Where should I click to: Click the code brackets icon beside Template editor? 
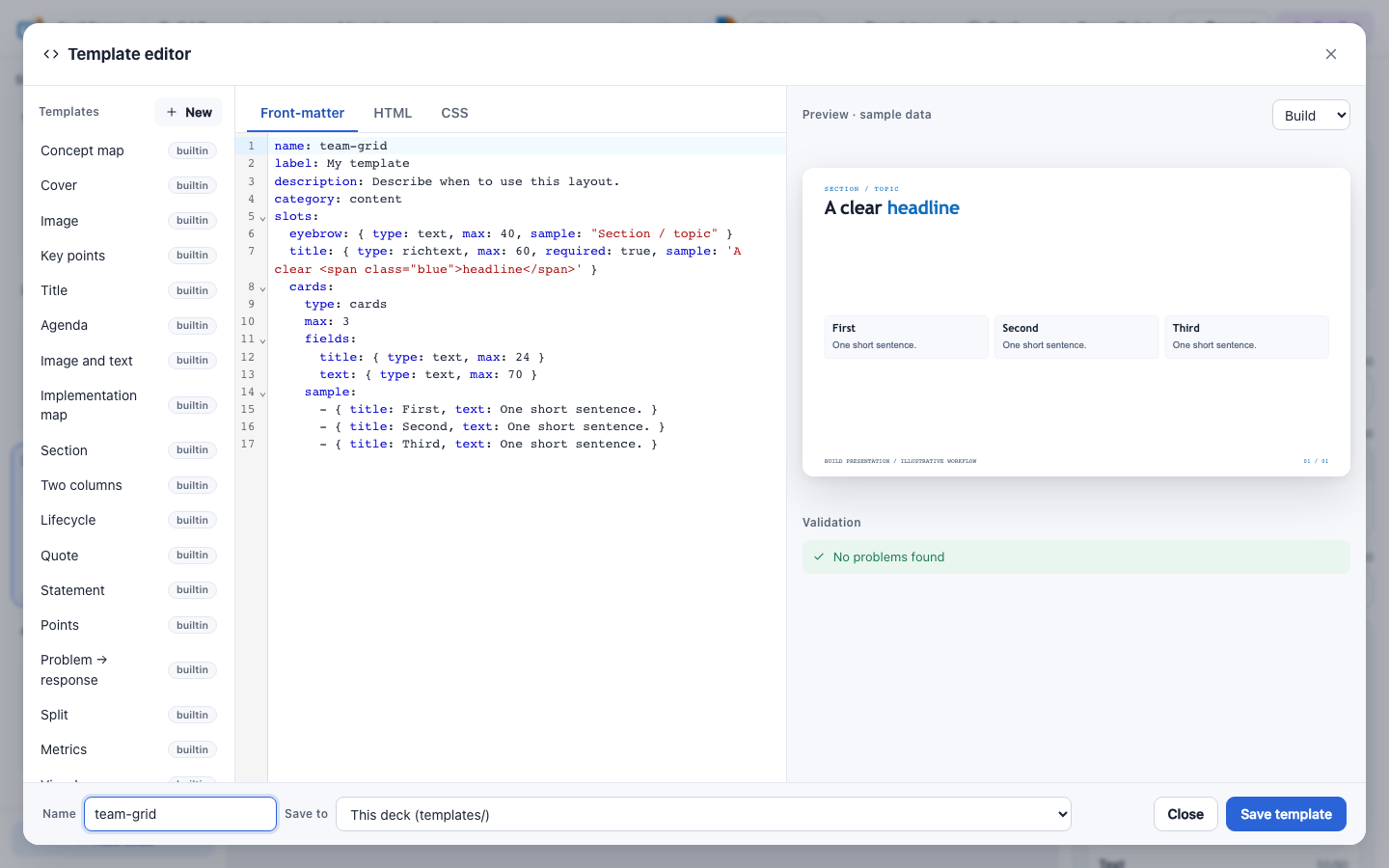pos(51,54)
